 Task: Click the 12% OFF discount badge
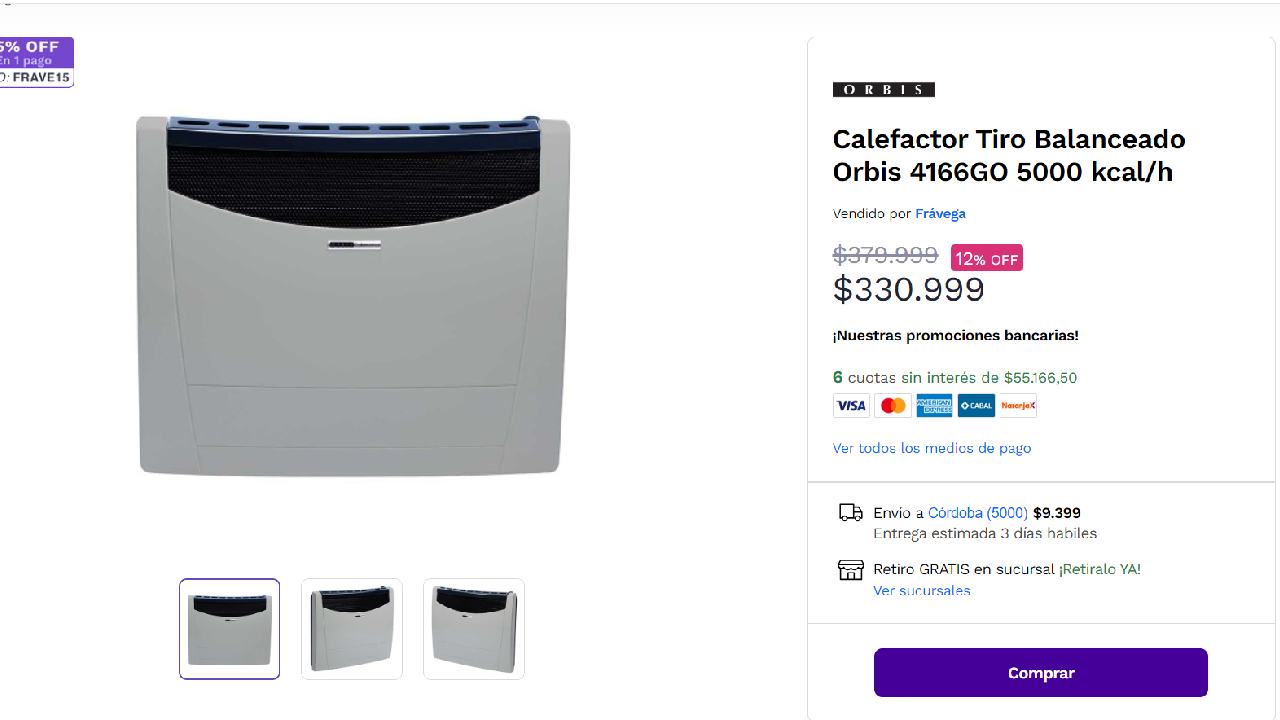986,259
